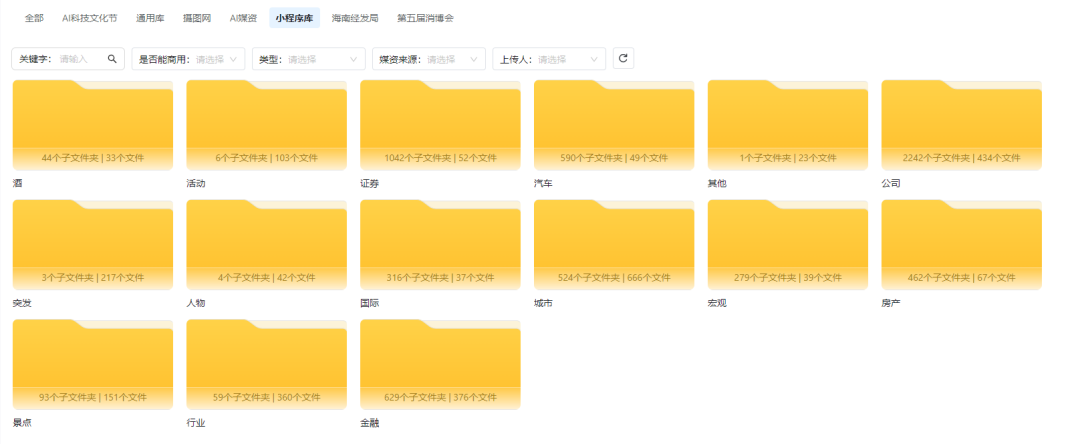Expand the 是否能商用 dropdown
This screenshot has height=444, width=1080.
pyautogui.click(x=188, y=59)
